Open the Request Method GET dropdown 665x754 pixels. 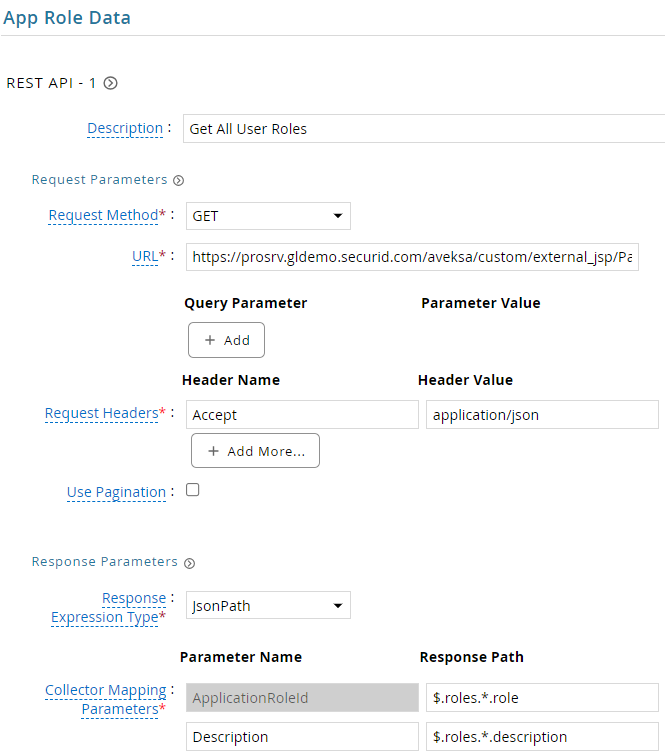click(x=268, y=216)
